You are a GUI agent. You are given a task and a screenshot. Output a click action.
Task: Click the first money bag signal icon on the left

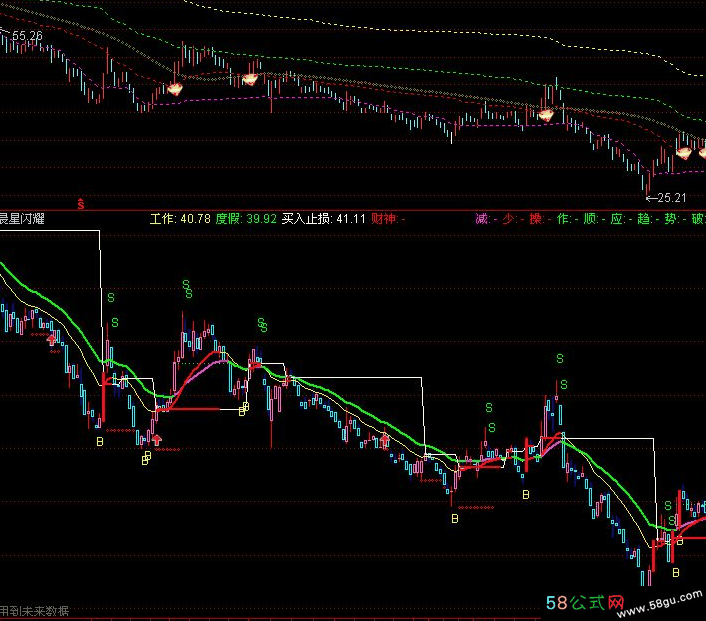point(175,88)
